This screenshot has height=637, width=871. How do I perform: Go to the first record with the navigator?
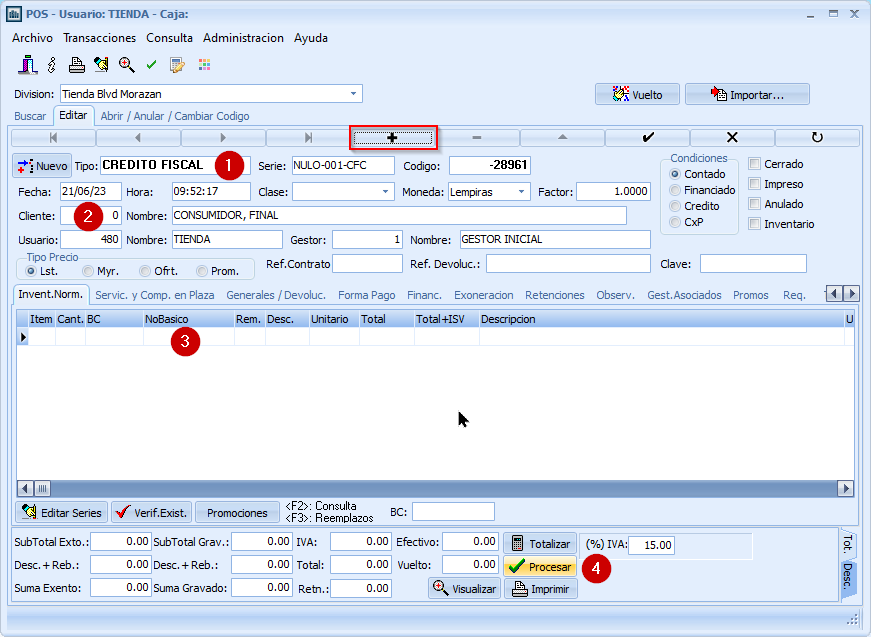click(x=53, y=137)
